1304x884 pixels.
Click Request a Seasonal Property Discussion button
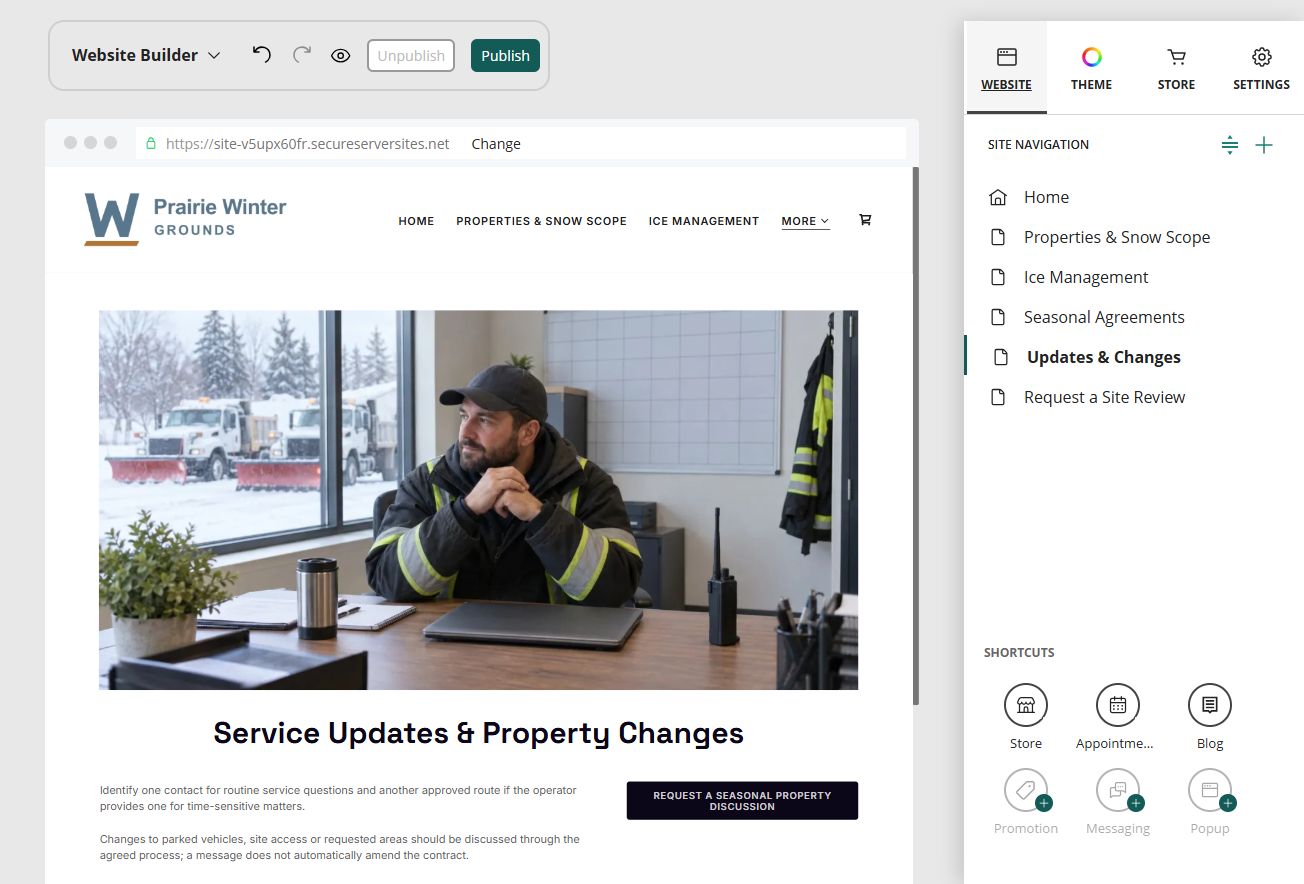tap(742, 801)
